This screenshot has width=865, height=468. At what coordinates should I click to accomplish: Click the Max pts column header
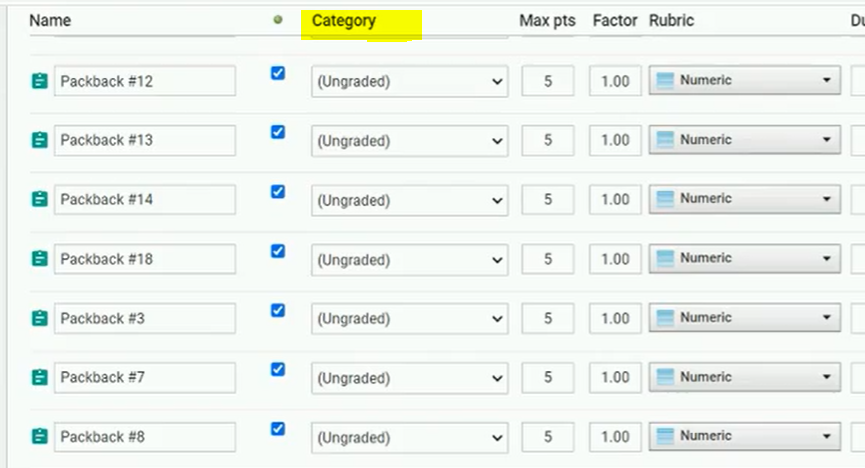coord(547,20)
